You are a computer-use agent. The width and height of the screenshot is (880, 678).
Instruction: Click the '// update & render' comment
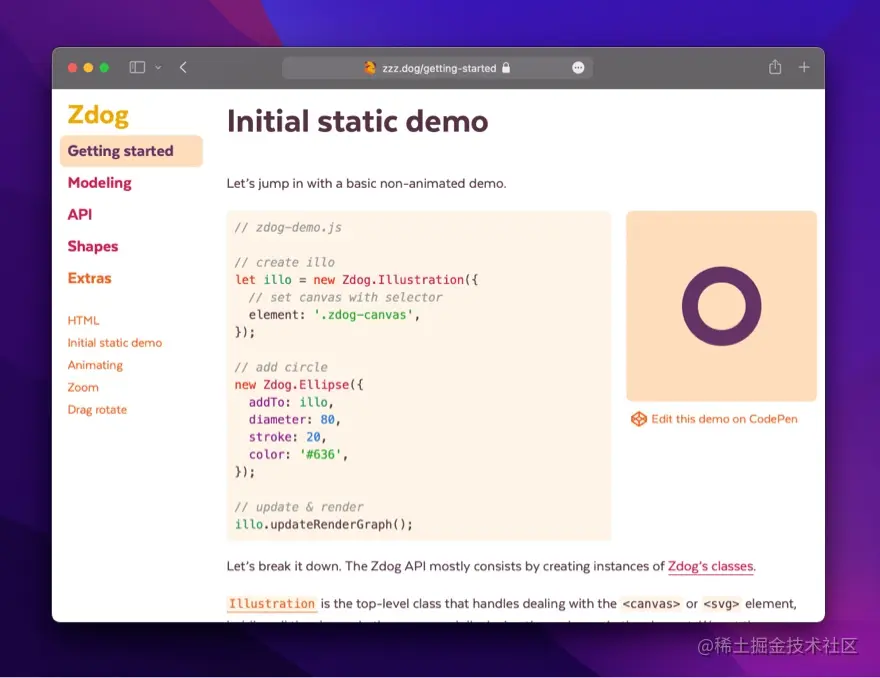pos(299,507)
